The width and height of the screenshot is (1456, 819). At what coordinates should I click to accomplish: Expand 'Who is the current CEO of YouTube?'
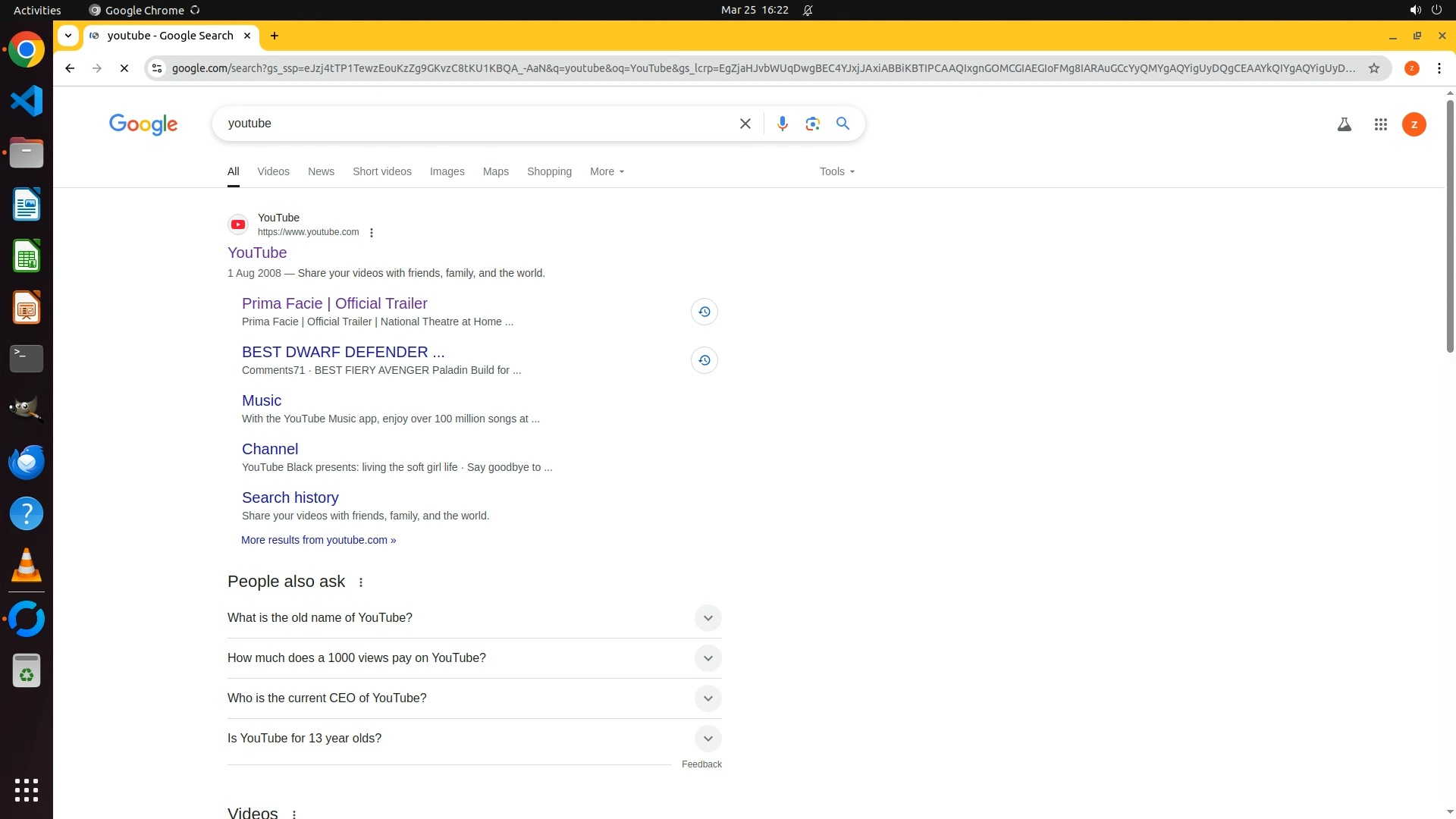tap(708, 698)
